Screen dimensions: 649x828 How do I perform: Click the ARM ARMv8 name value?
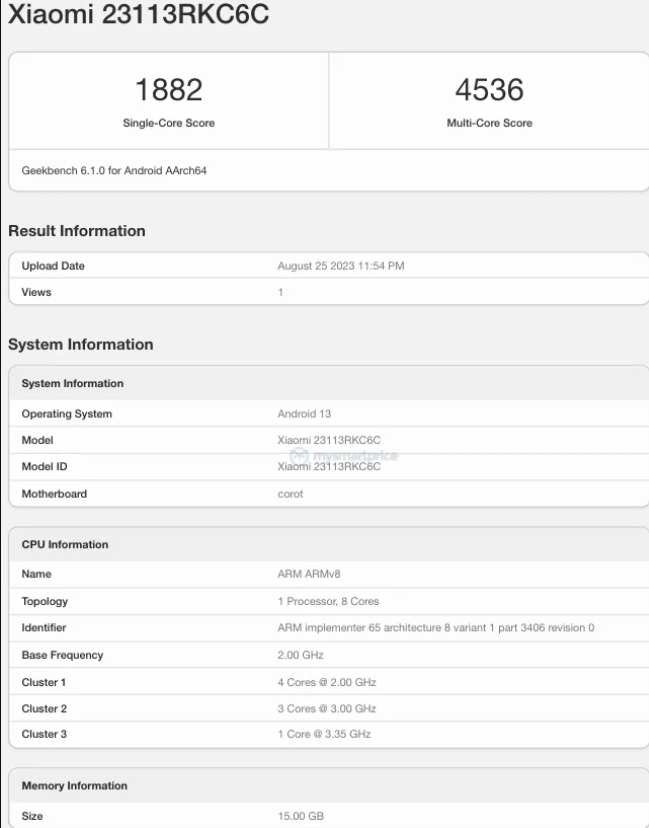[311, 574]
